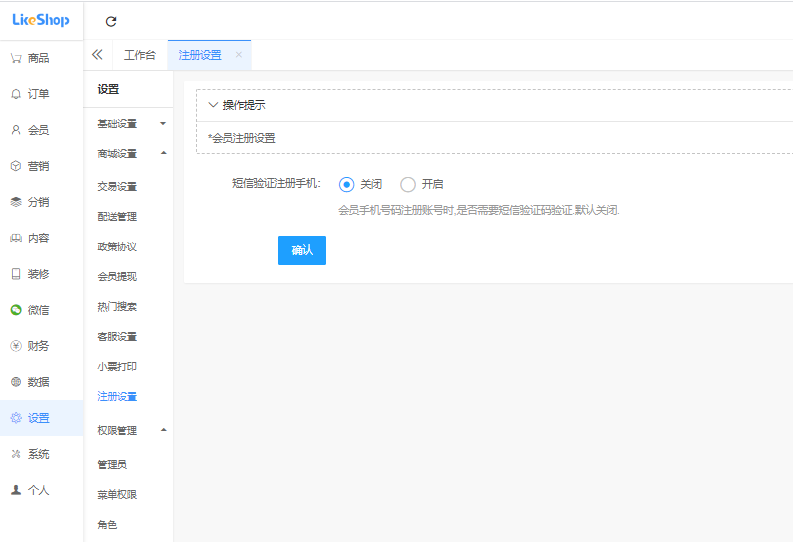Open 数据 via globe icon
This screenshot has height=542, width=793.
(x=16, y=382)
